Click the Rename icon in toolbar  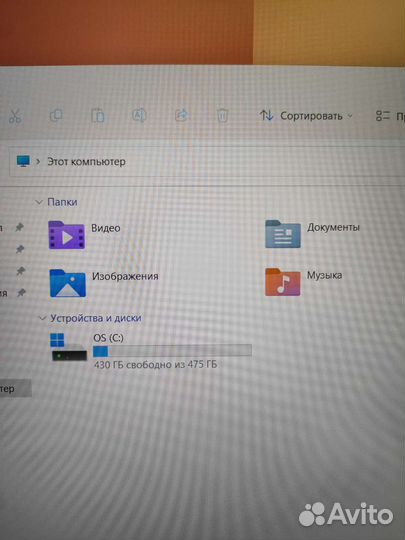[139, 115]
